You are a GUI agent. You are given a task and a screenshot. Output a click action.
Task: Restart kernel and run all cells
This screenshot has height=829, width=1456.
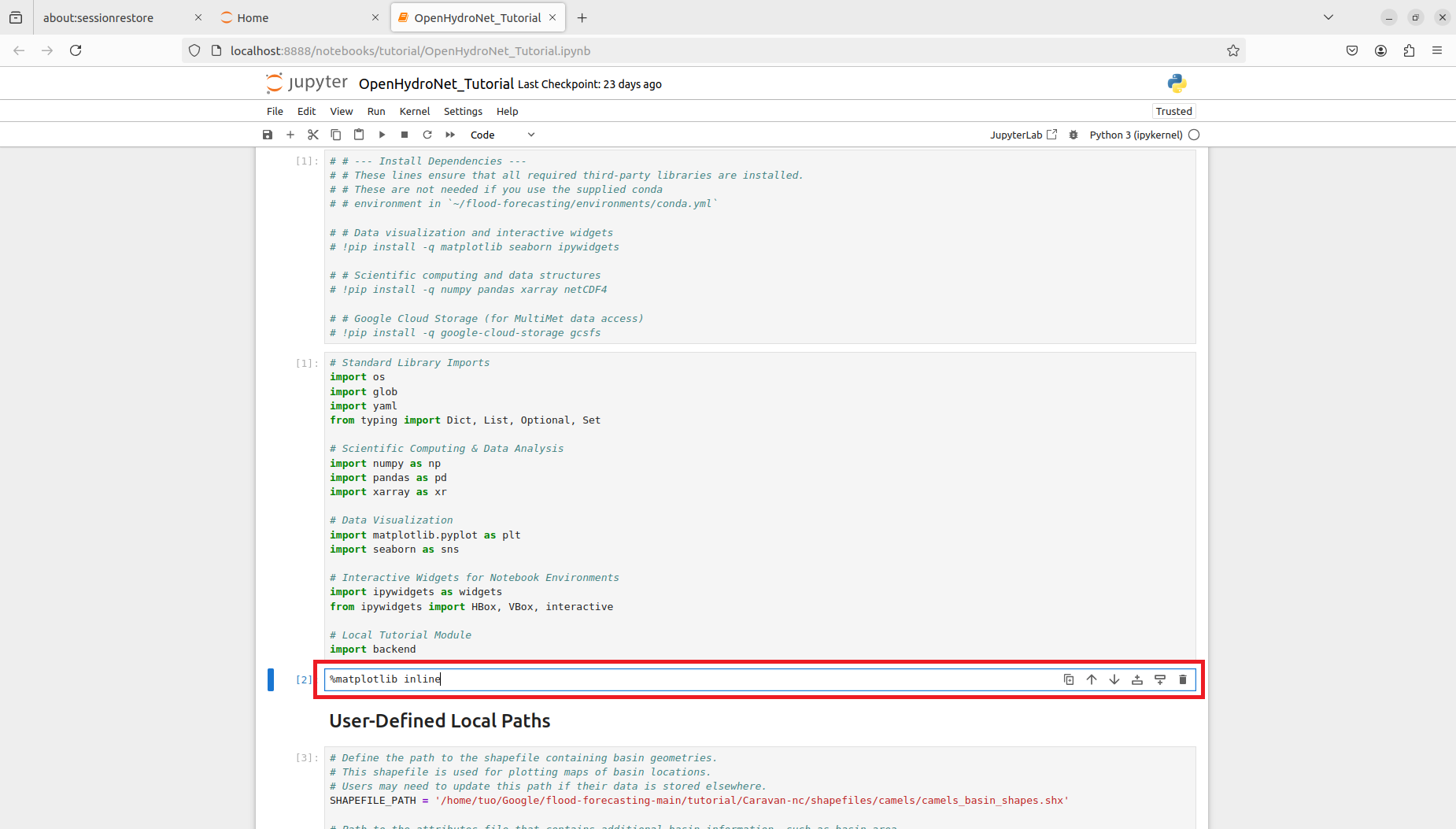click(x=450, y=135)
